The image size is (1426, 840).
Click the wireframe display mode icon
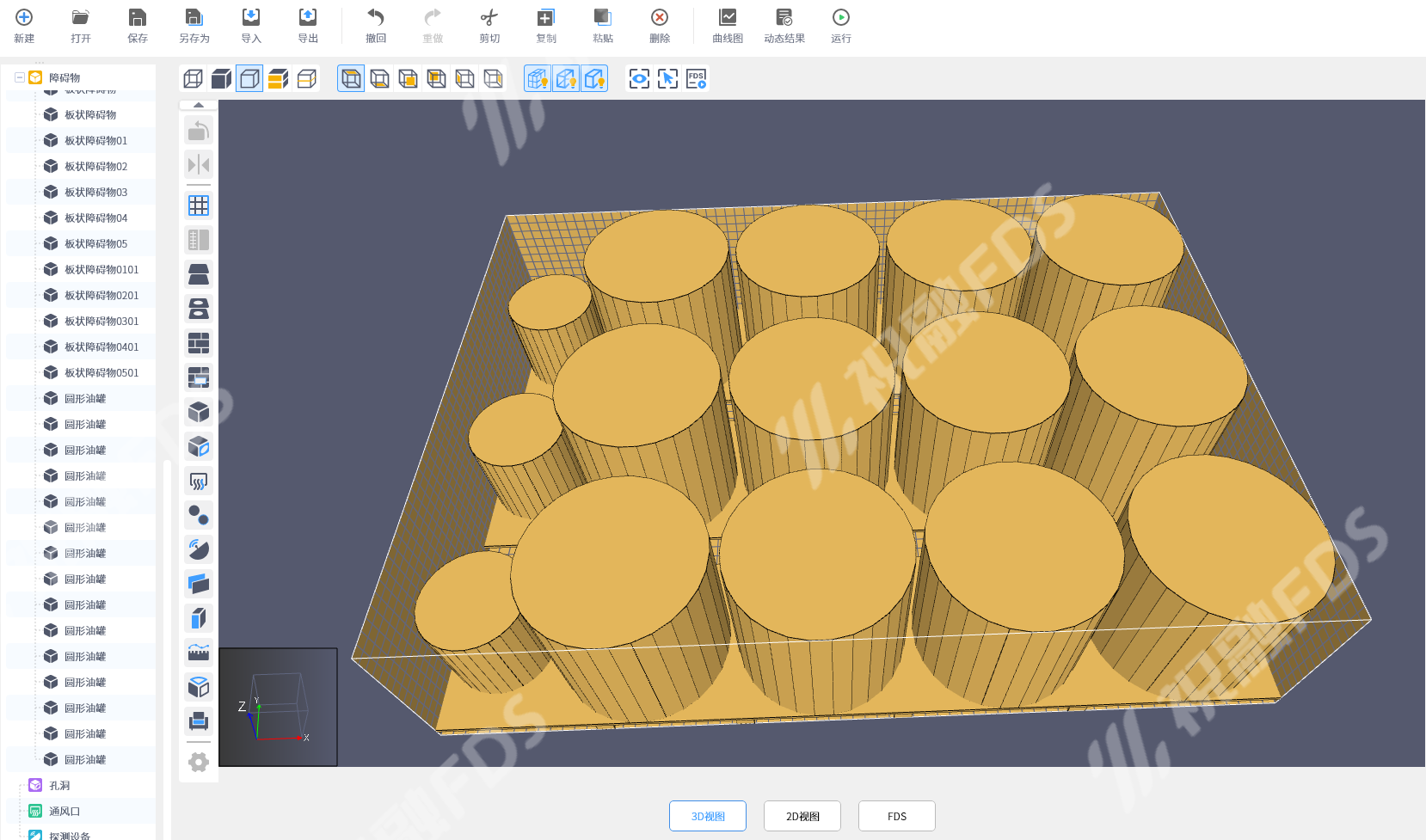coord(194,79)
